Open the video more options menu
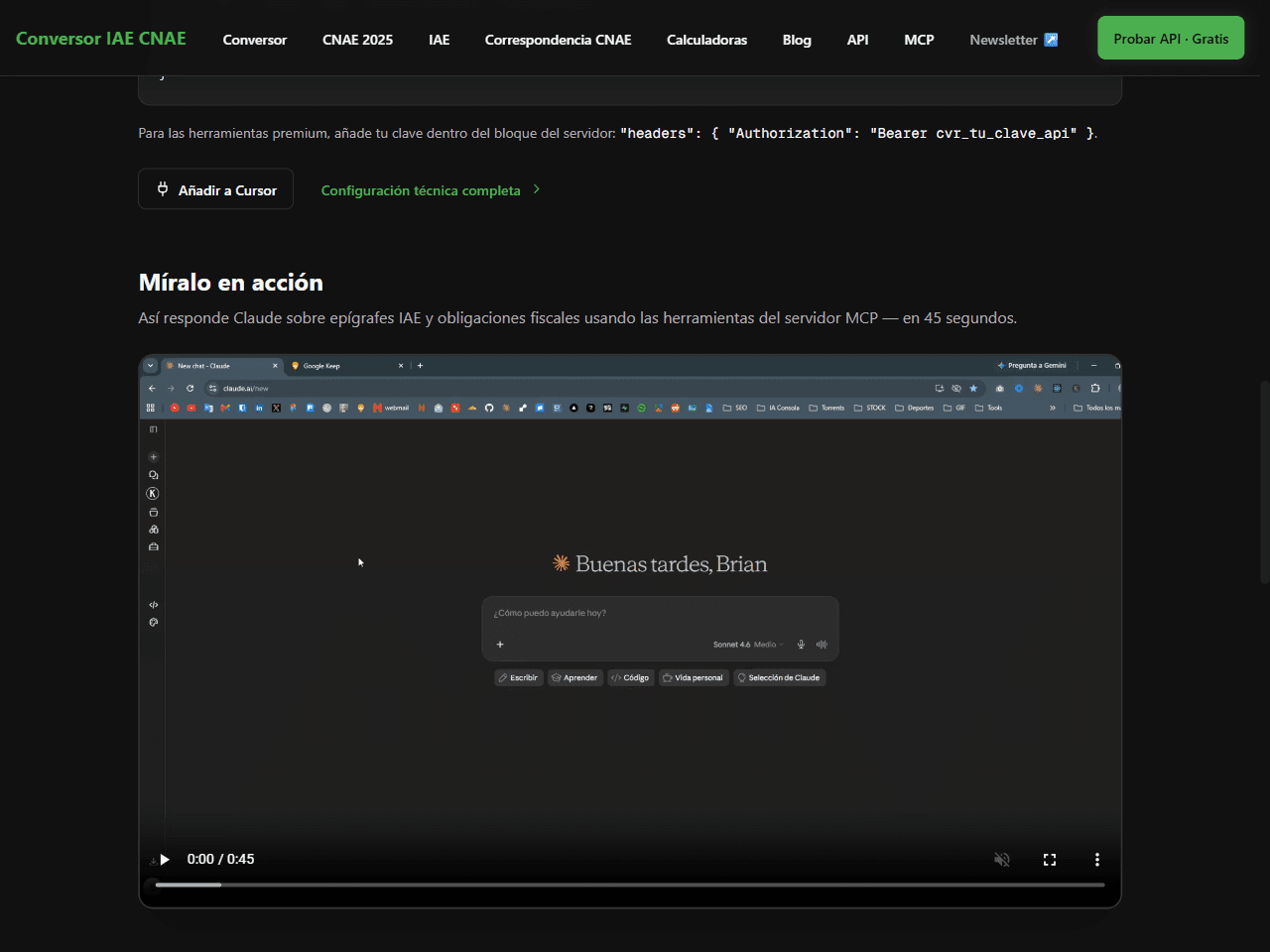Image resolution: width=1270 pixels, height=952 pixels. tap(1097, 860)
